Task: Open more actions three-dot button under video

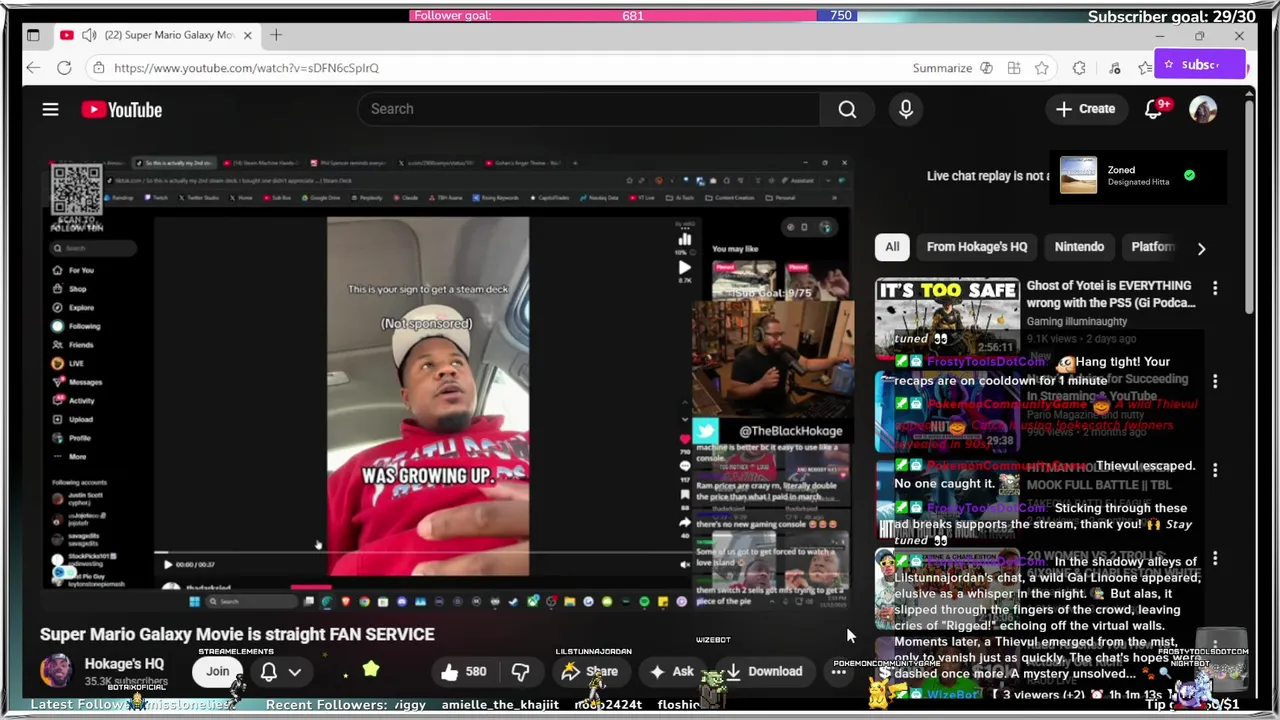Action: (x=838, y=672)
